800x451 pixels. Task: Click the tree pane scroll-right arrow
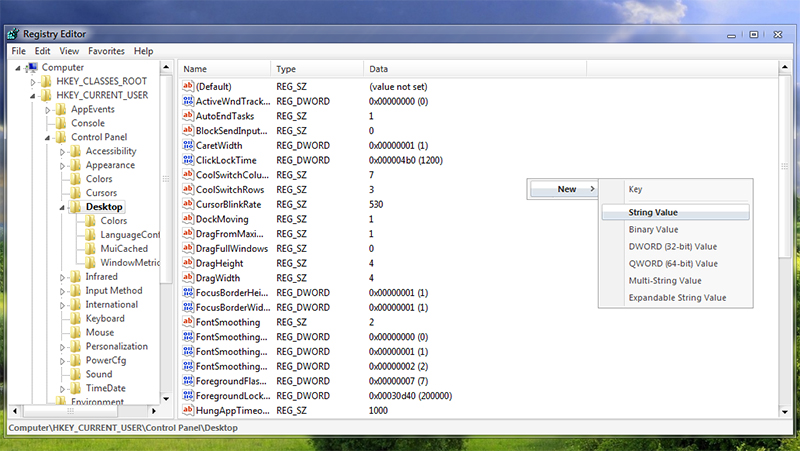tap(154, 410)
